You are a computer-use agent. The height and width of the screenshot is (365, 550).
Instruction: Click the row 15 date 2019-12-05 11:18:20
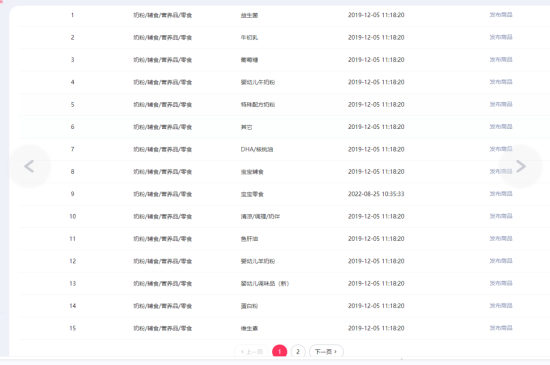pyautogui.click(x=376, y=328)
